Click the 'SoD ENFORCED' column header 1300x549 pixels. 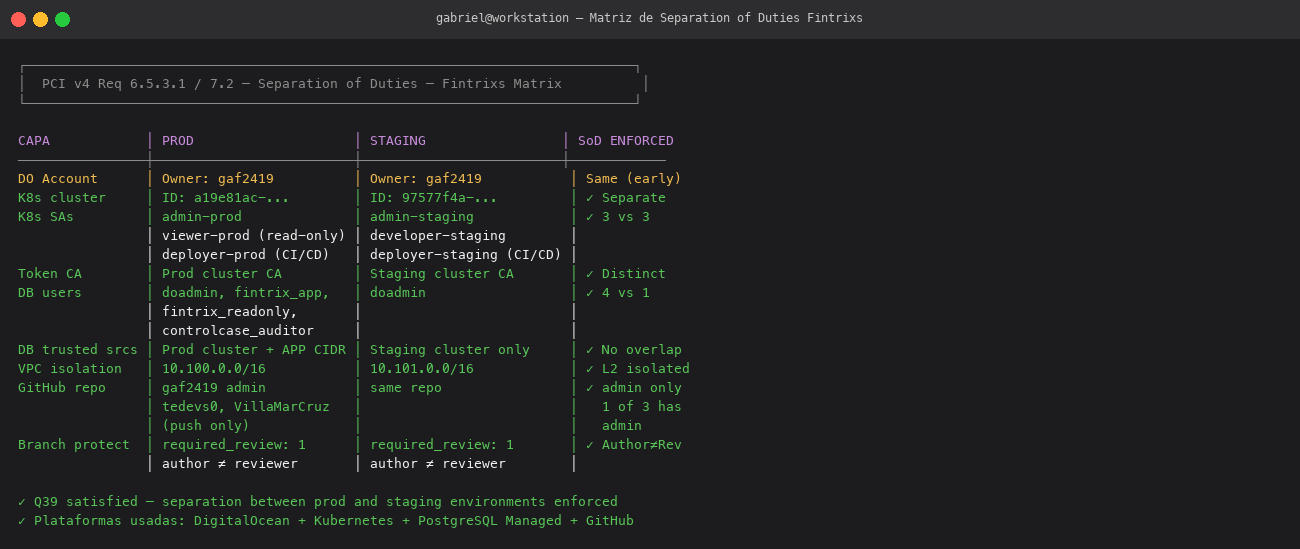[x=626, y=141]
